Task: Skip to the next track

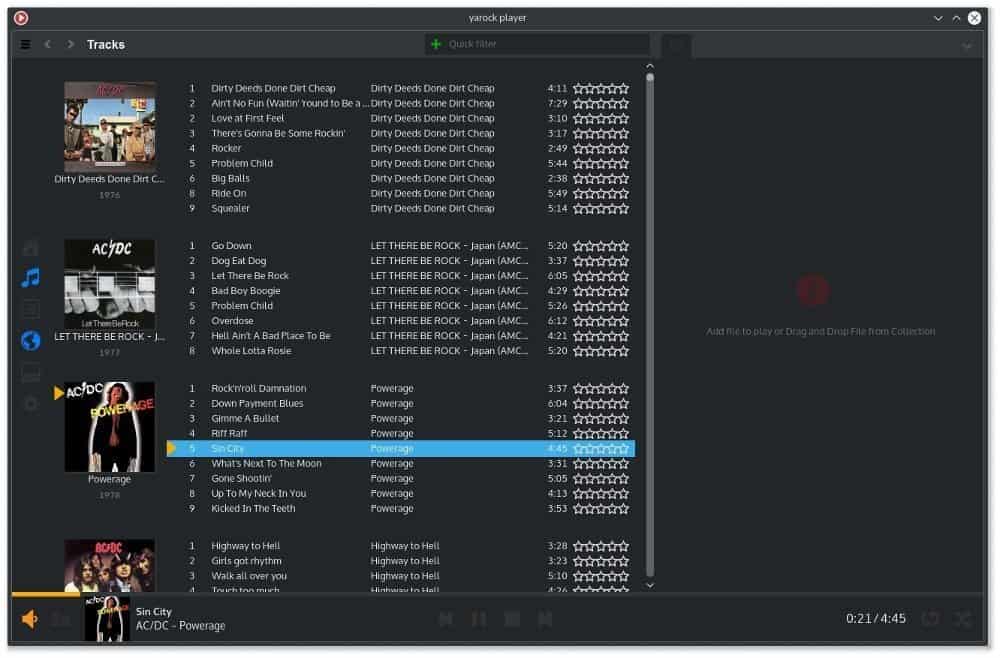Action: tap(545, 618)
